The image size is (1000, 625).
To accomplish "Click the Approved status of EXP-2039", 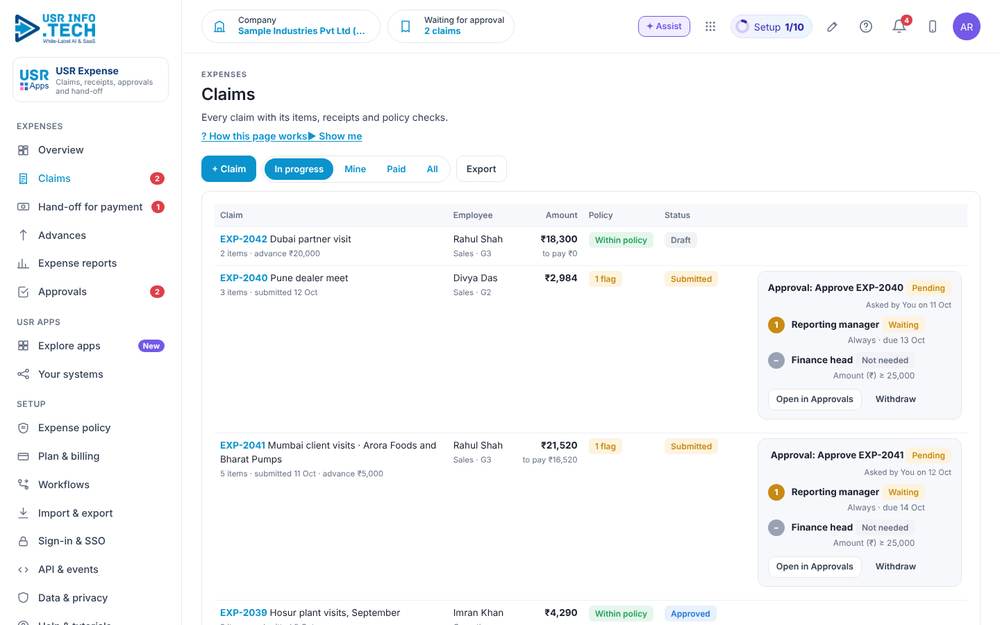I will (x=690, y=614).
